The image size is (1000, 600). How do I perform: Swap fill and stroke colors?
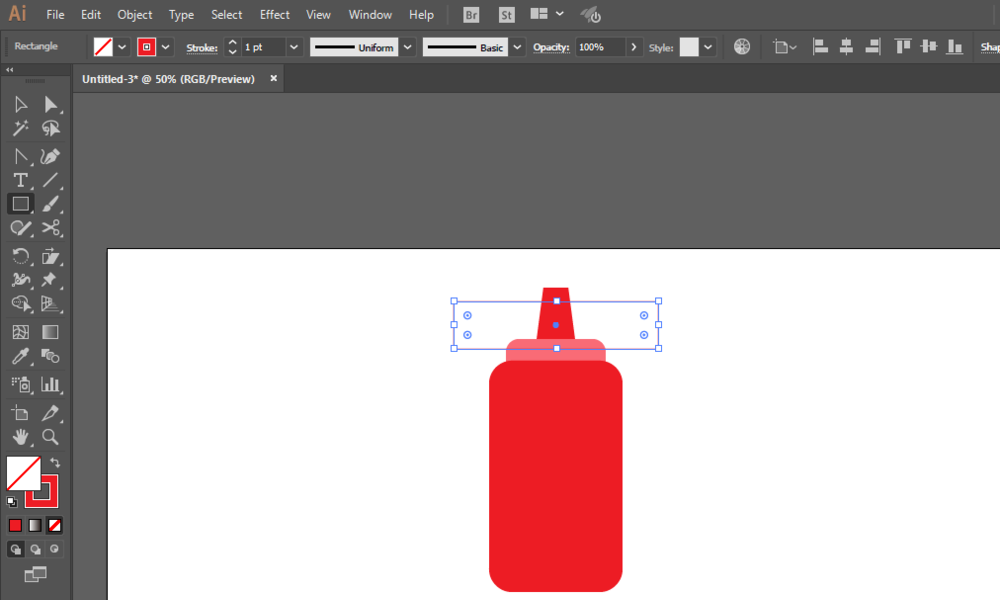coord(55,463)
